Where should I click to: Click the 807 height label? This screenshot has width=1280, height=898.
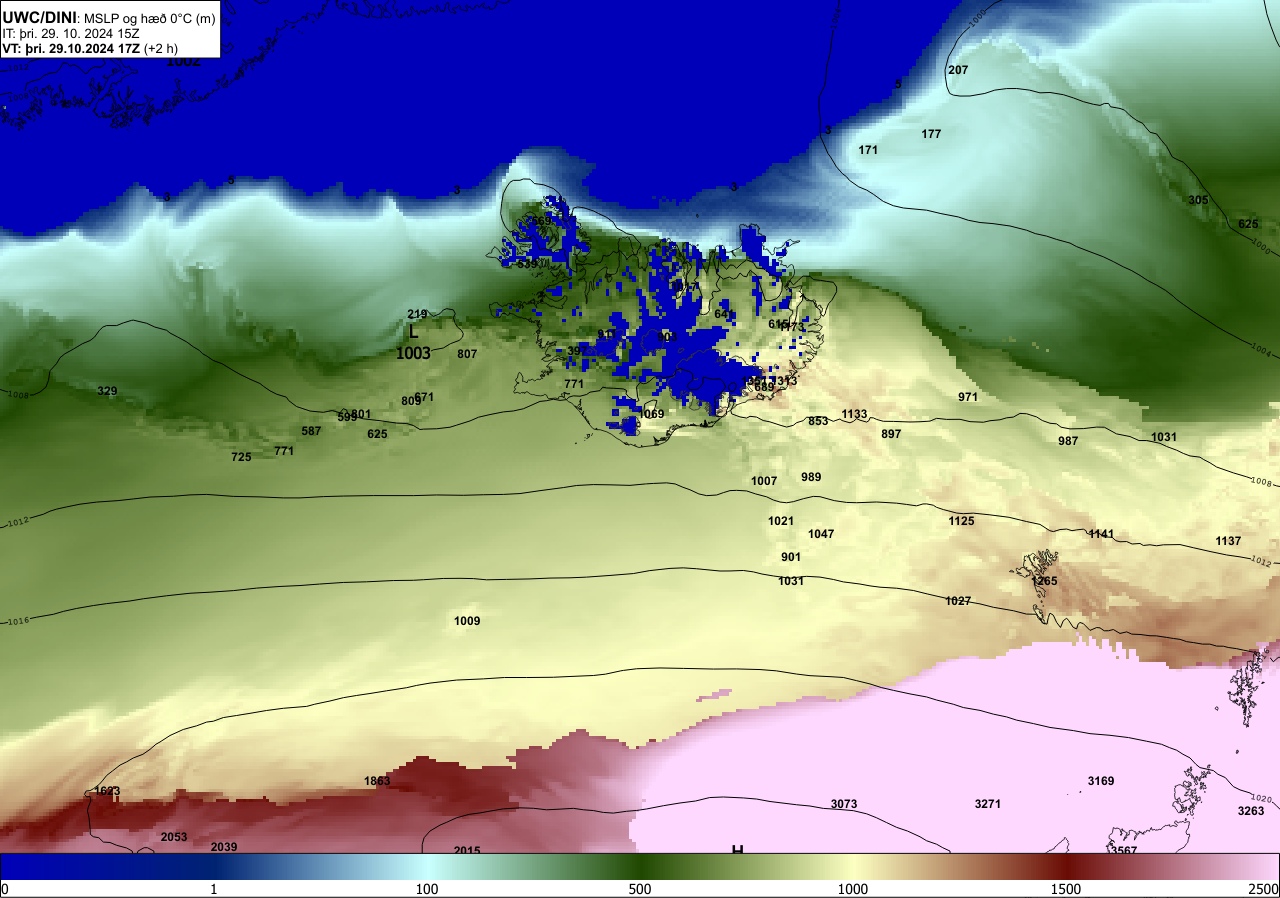click(467, 354)
